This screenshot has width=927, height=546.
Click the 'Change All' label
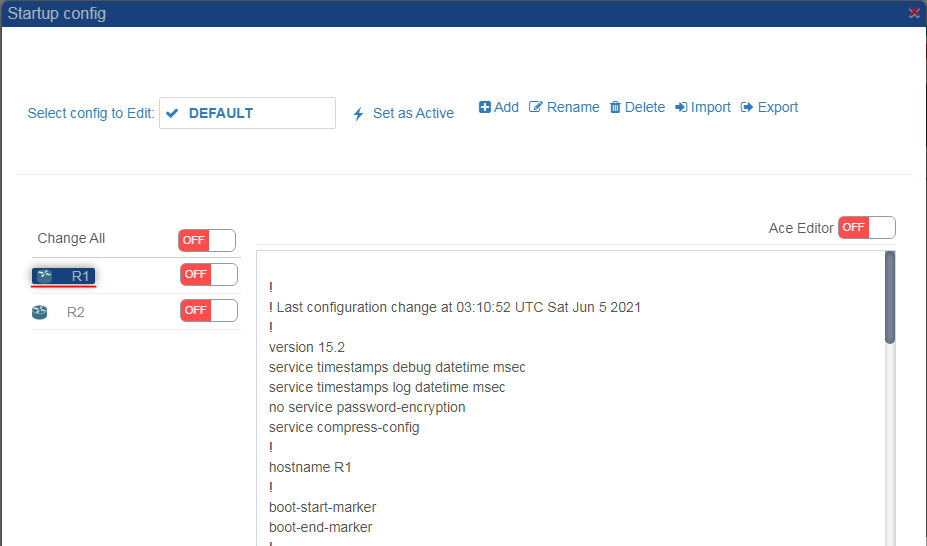coord(72,238)
